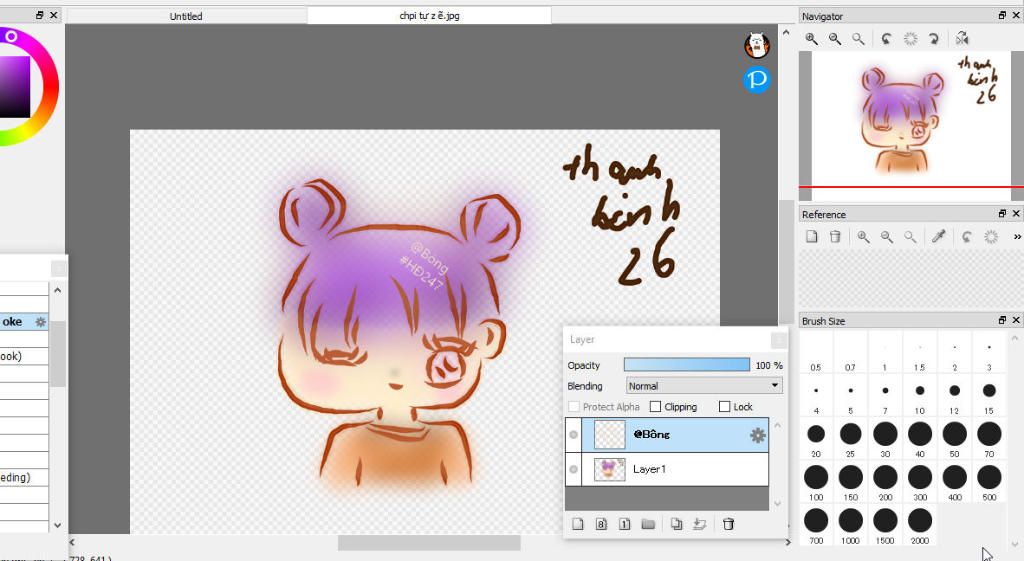Select brush size 15
Viewport: 1024px width, 561px height.
coord(989,396)
